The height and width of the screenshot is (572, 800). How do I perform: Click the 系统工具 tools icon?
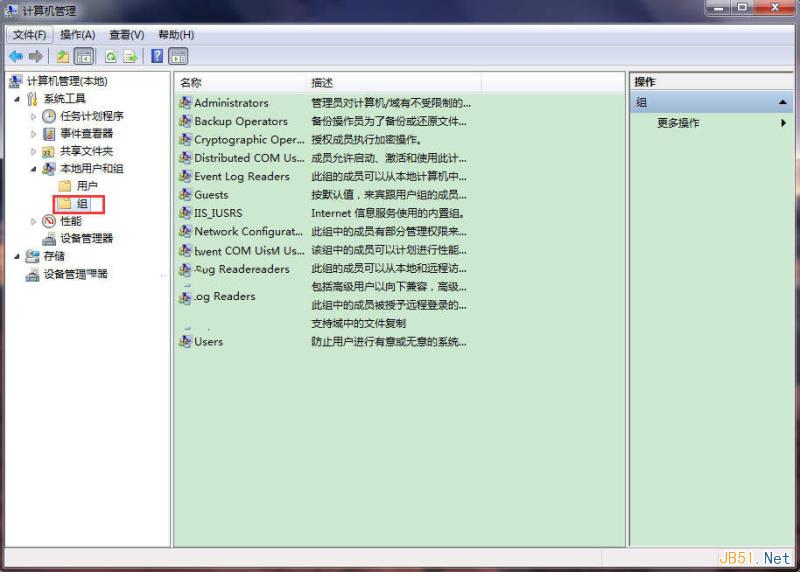(32, 98)
